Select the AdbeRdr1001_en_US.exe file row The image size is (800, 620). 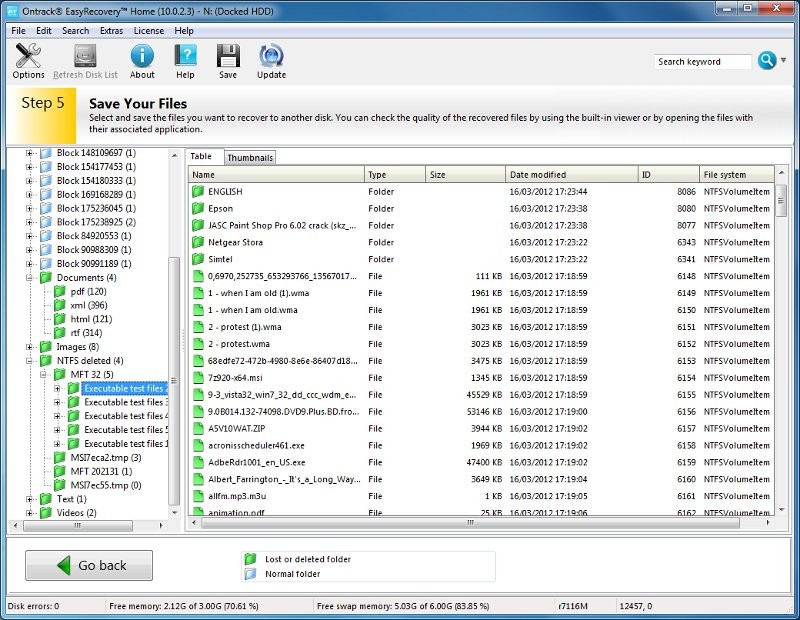tap(481, 462)
